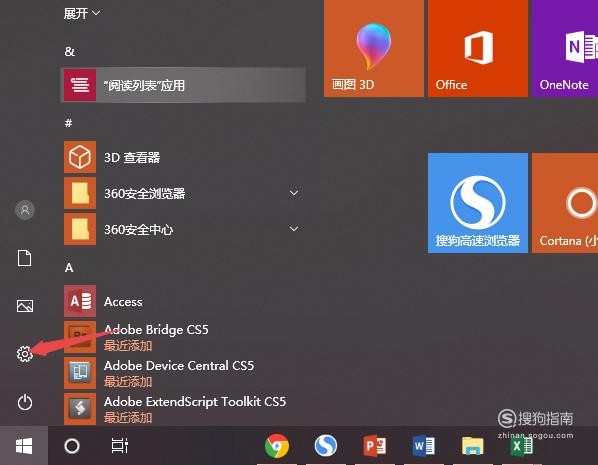Click the # section header
This screenshot has height=465, width=598.
click(x=68, y=123)
